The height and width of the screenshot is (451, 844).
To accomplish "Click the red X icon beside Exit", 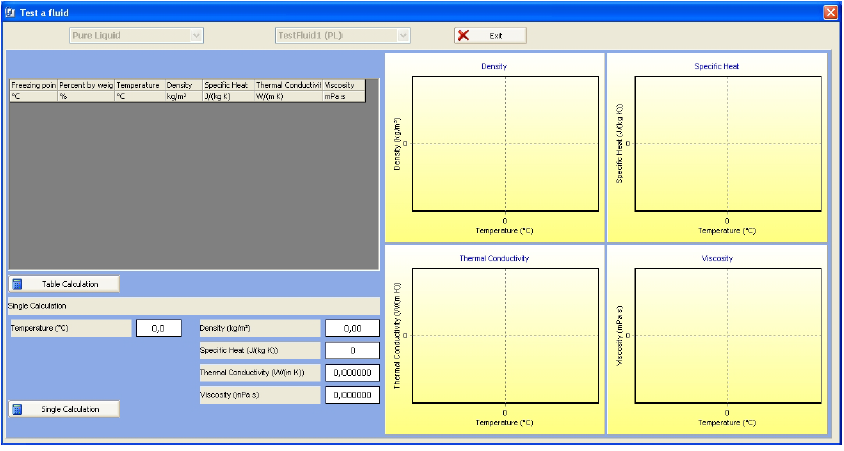I will 463,36.
